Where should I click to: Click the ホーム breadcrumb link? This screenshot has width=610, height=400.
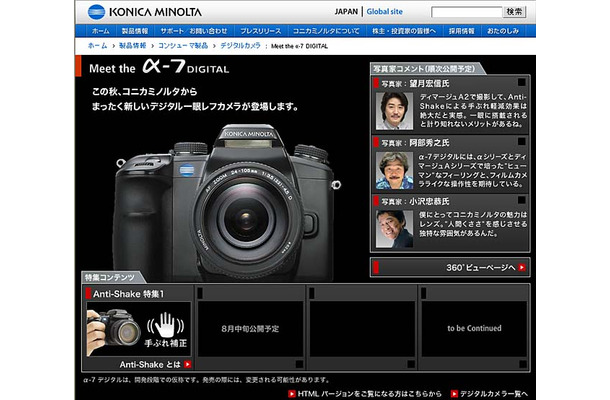[x=98, y=46]
